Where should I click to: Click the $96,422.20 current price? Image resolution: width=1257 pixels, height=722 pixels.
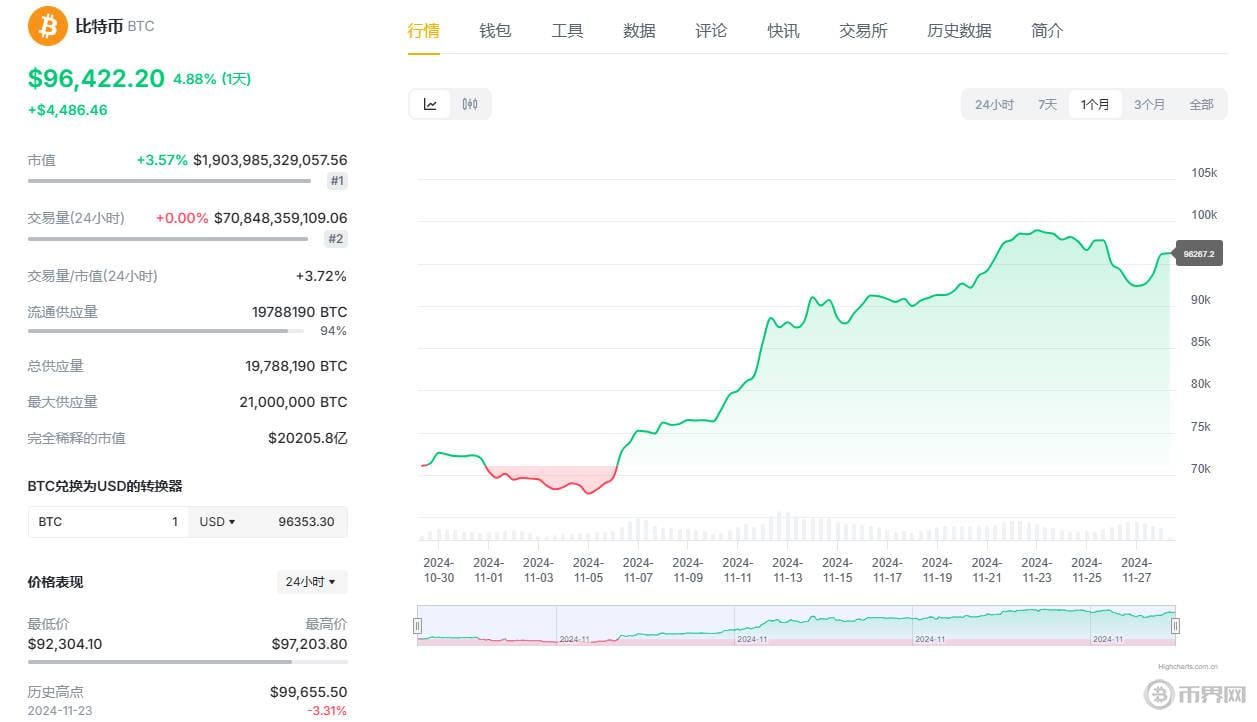[96, 78]
